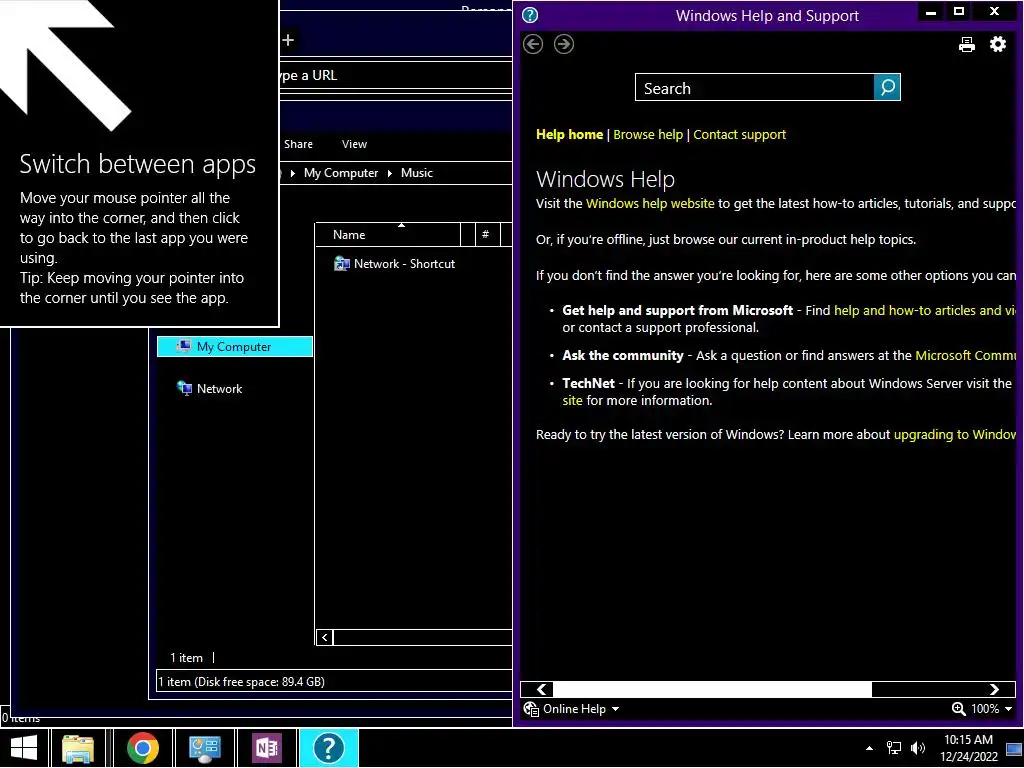Image resolution: width=1024 pixels, height=768 pixels.
Task: Open Google Chrome from the taskbar
Action: (x=142, y=748)
